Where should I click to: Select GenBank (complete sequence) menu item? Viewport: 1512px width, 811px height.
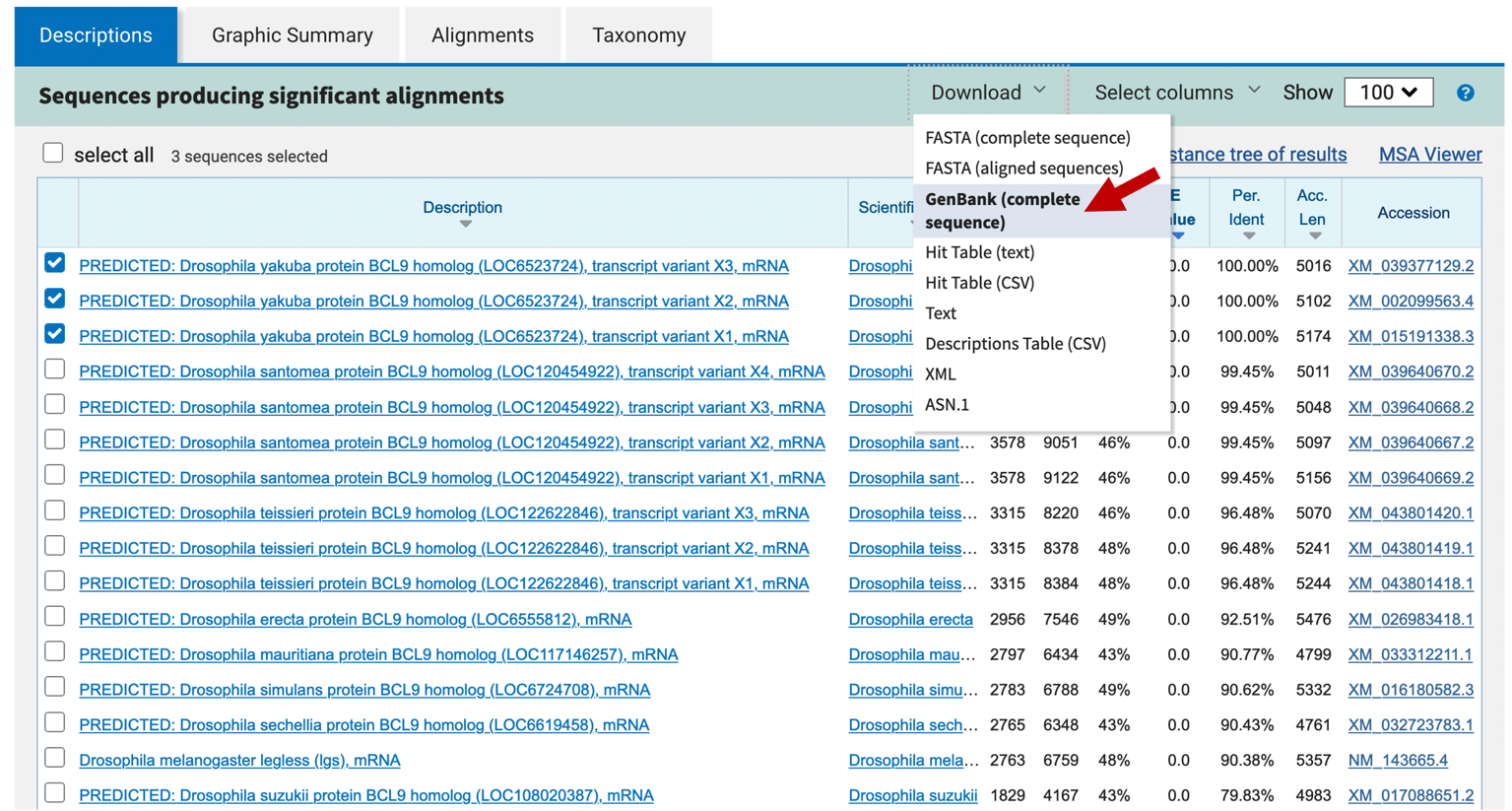[1042, 211]
